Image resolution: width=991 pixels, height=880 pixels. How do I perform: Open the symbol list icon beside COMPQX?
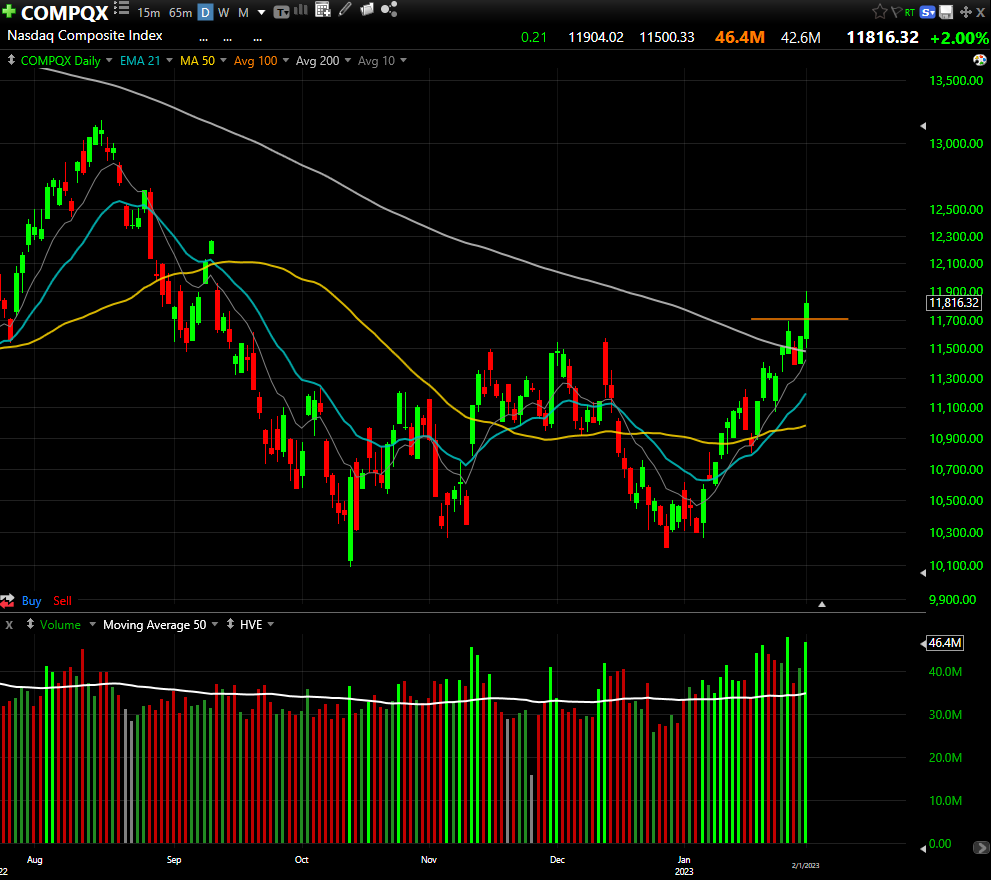click(121, 8)
